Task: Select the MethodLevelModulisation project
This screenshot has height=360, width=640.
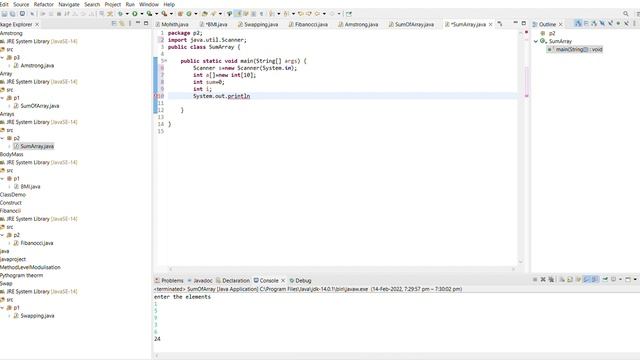Action: point(30,267)
